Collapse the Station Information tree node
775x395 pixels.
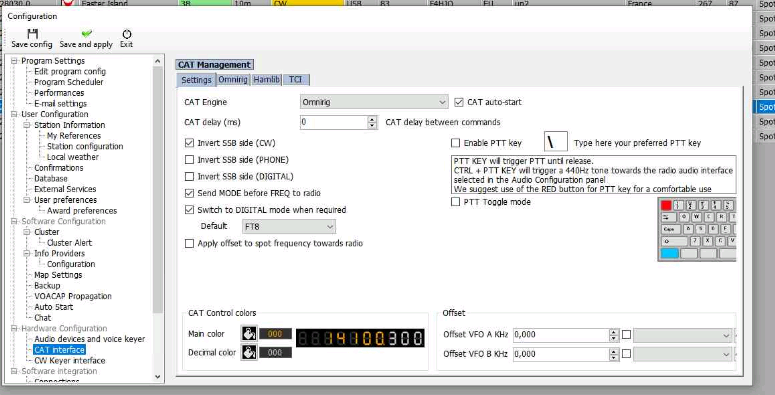(27, 125)
